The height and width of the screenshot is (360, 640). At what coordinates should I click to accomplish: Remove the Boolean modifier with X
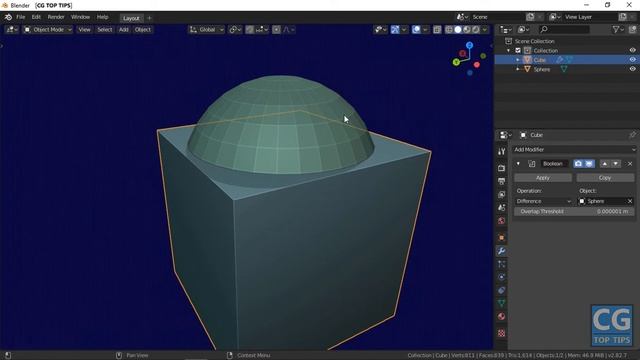pos(630,164)
